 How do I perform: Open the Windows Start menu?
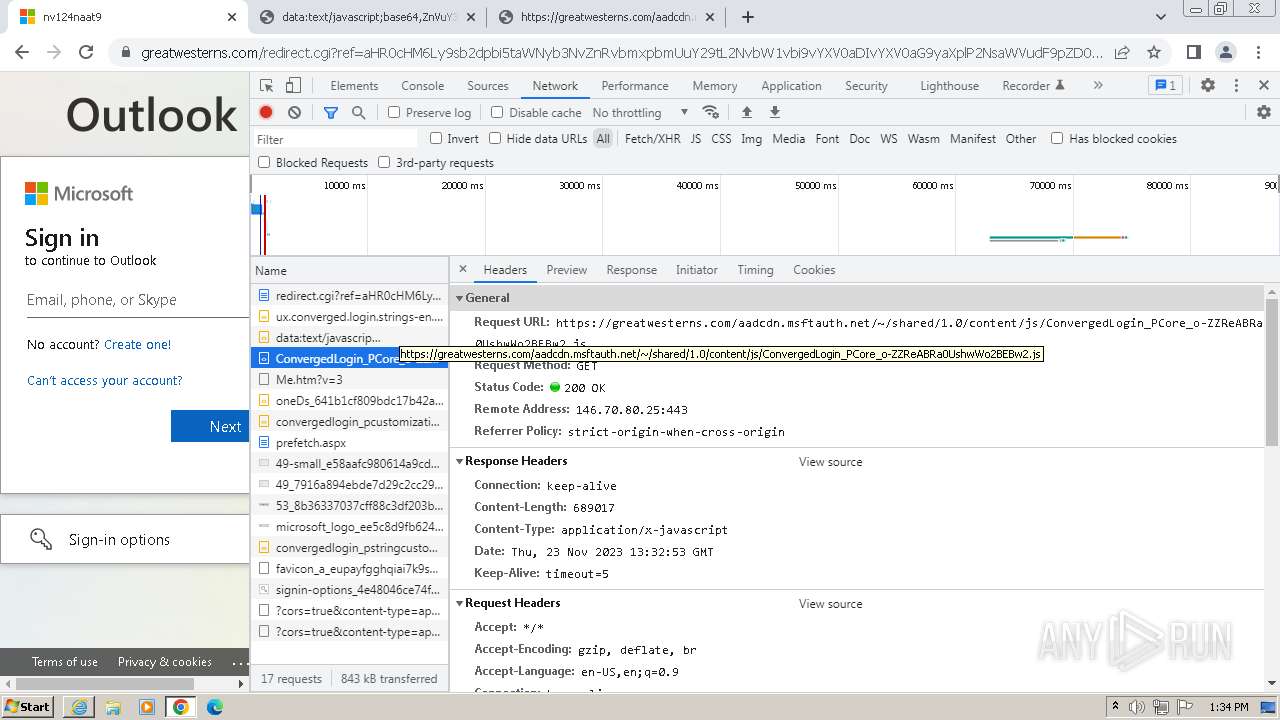point(28,707)
